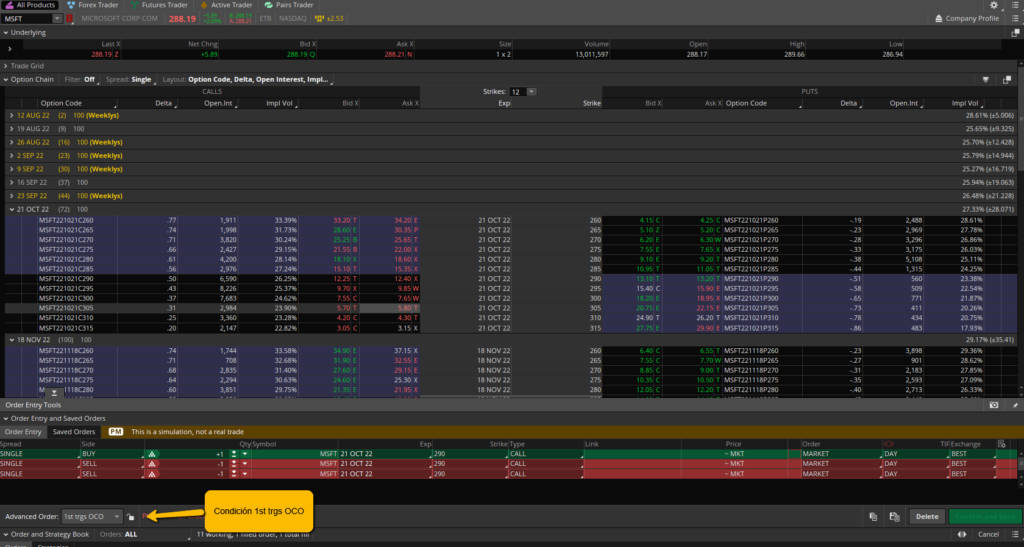Expand the 19 AUG 22 expiration row
Image resolution: width=1024 pixels, height=547 pixels.
pyautogui.click(x=11, y=129)
